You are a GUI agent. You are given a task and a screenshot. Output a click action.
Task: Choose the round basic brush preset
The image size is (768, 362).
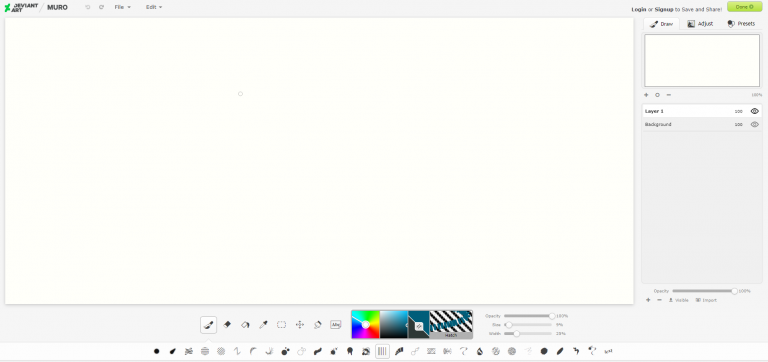(157, 351)
